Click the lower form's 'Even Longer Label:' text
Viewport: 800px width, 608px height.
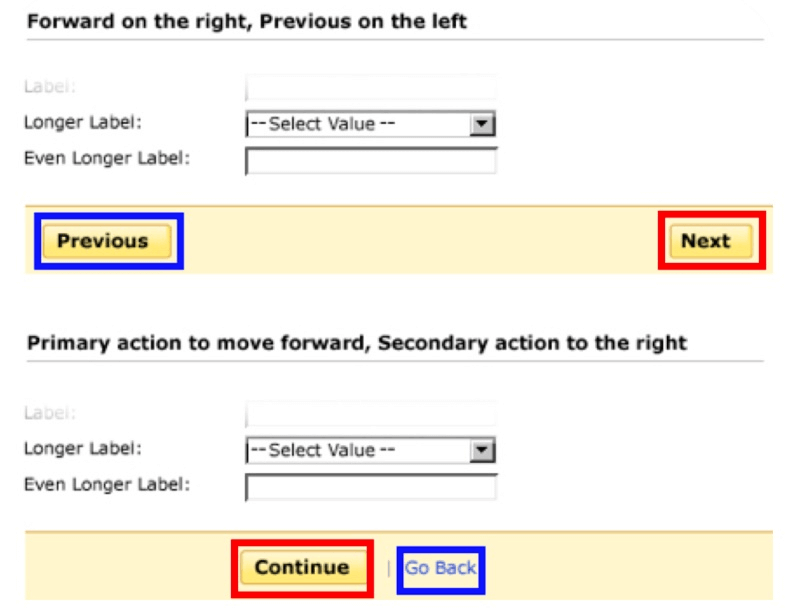click(x=106, y=484)
